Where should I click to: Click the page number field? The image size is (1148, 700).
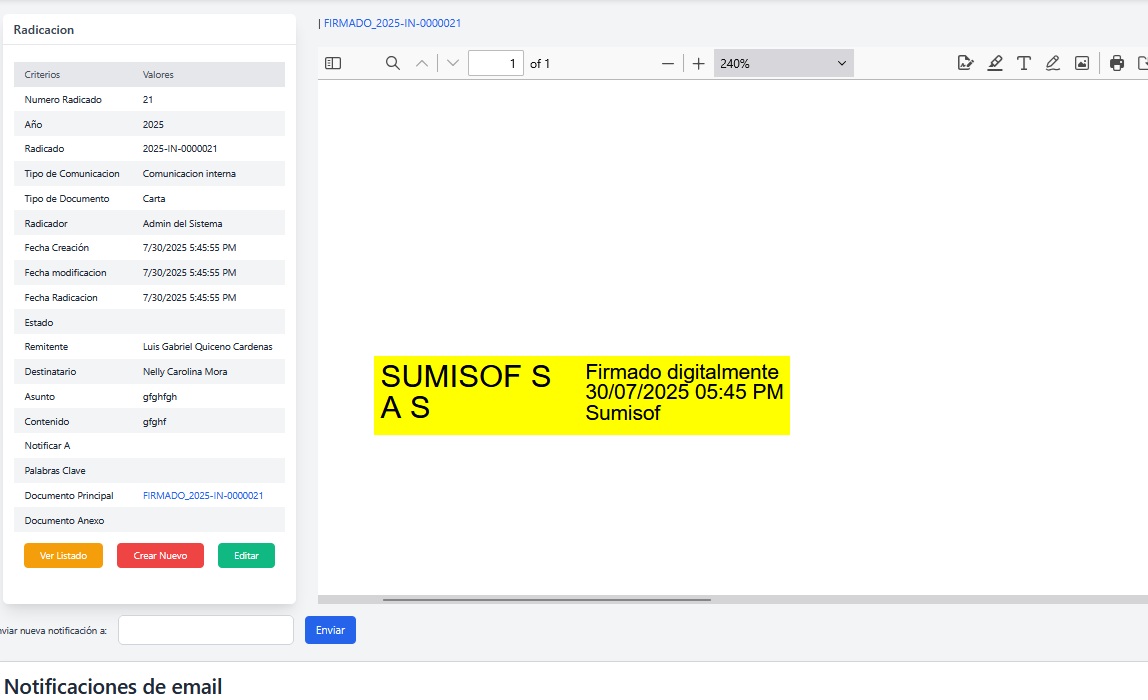point(496,63)
